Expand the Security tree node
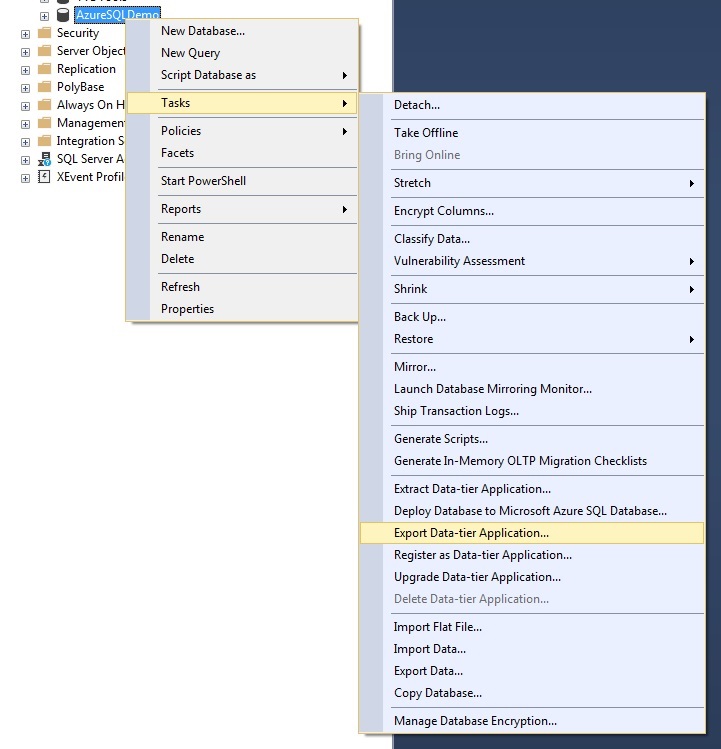The width and height of the screenshot is (721, 749). click(x=25, y=34)
